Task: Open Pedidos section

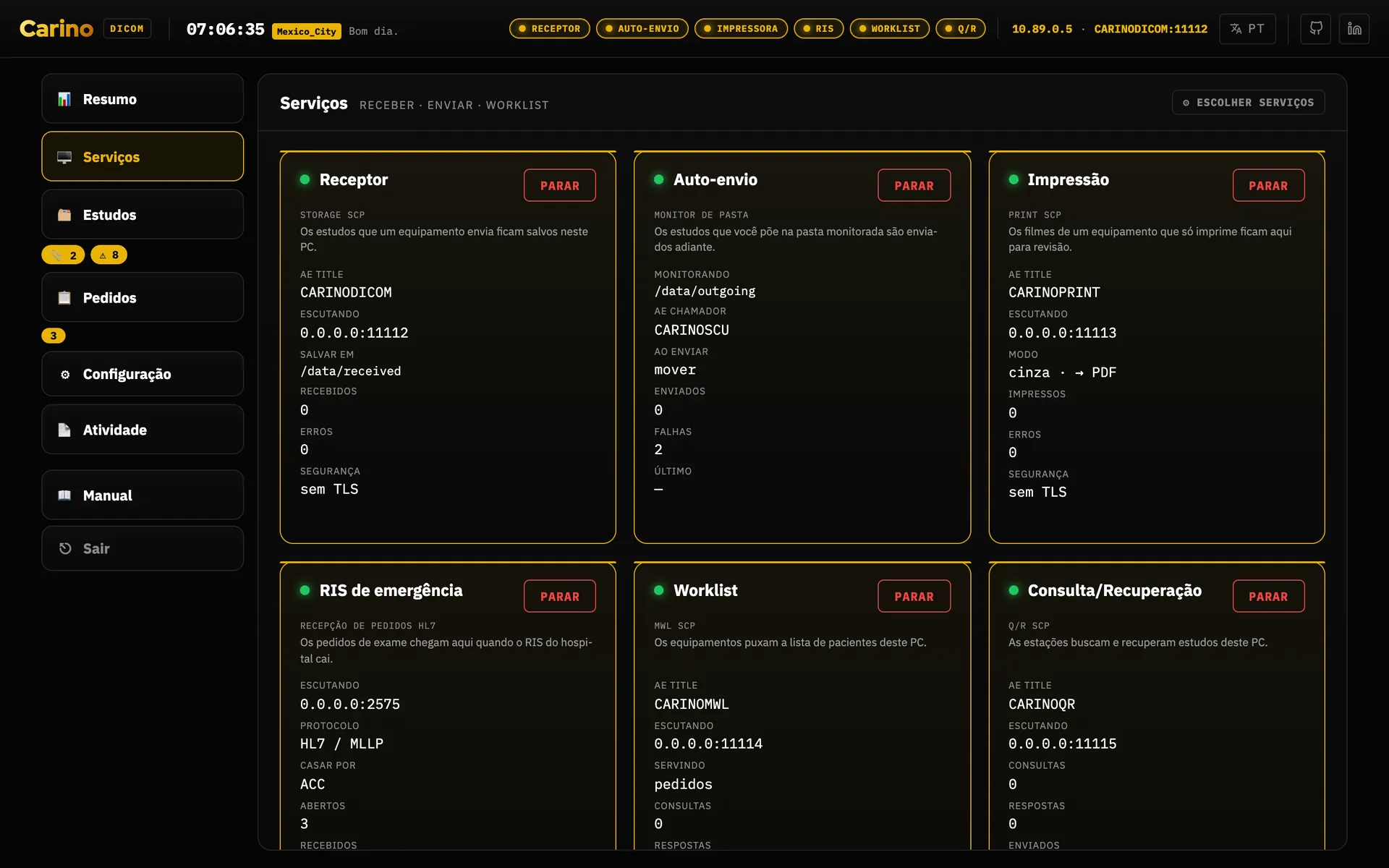Action: click(x=143, y=297)
